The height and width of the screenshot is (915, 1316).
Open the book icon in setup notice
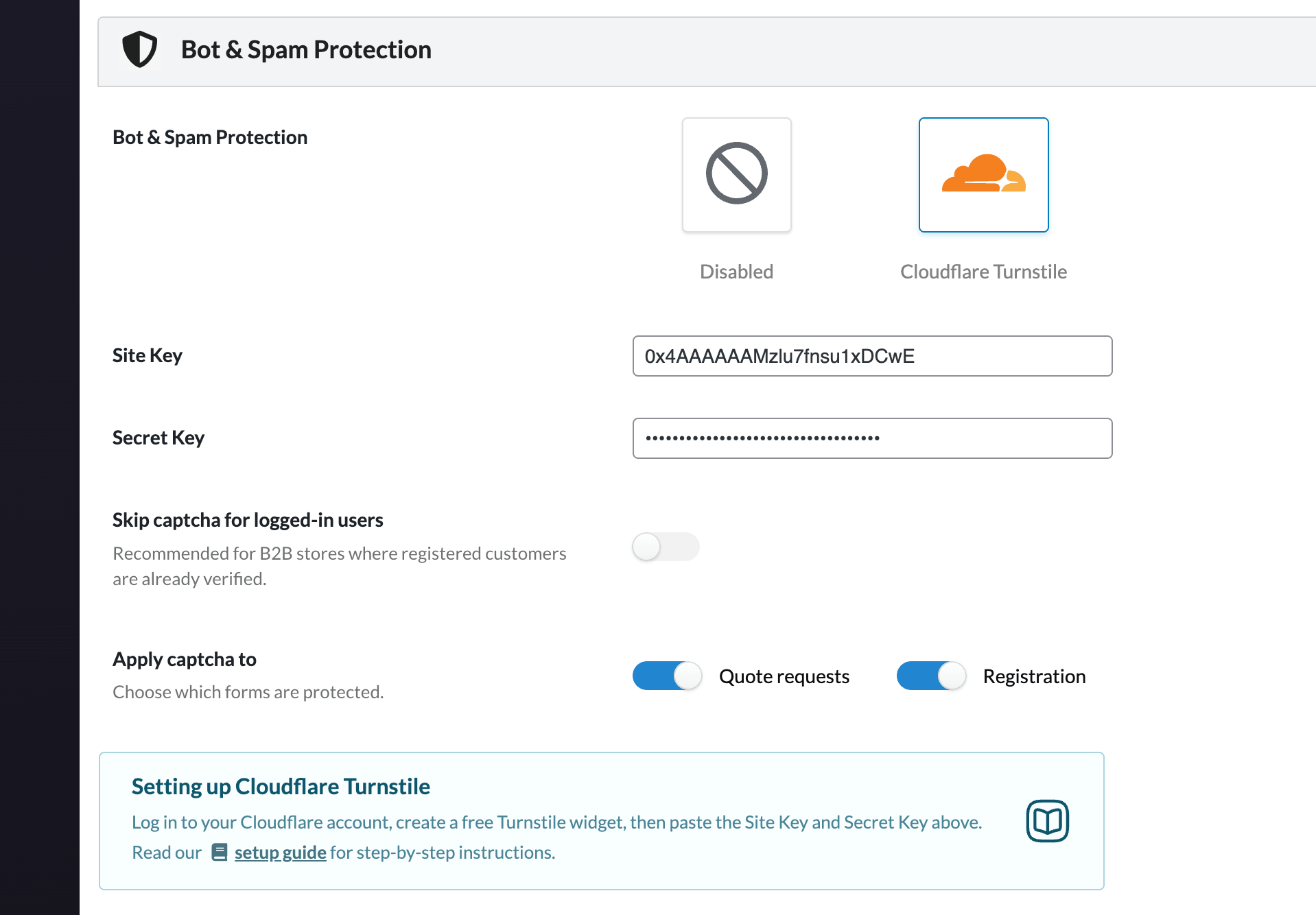1047,820
